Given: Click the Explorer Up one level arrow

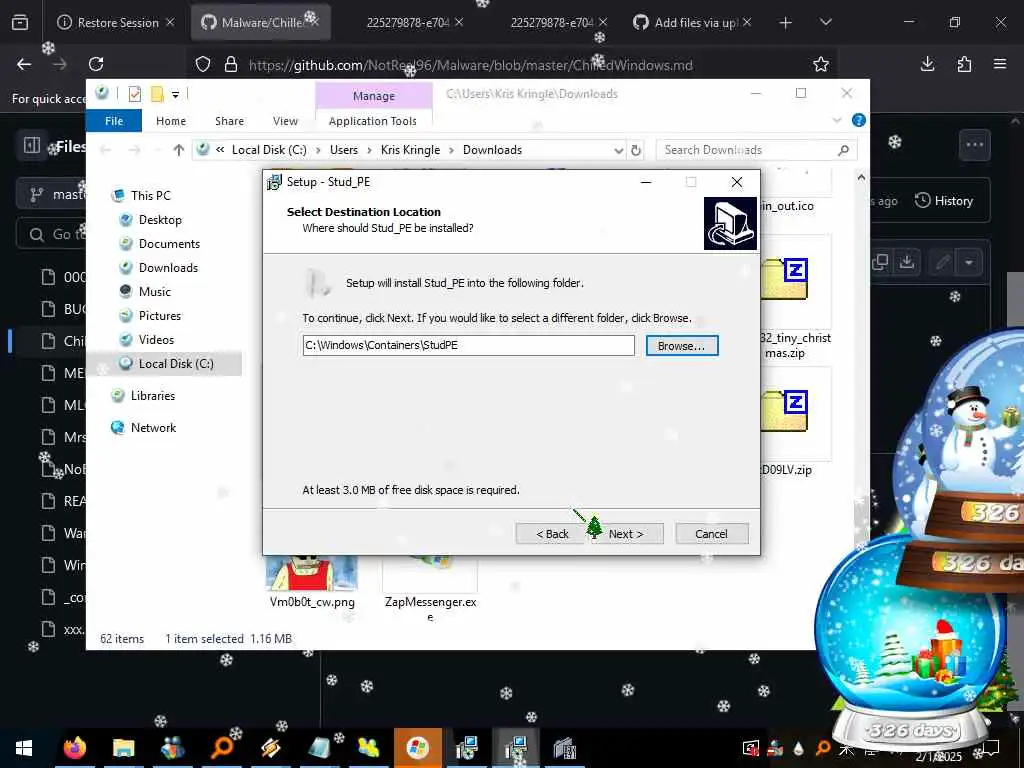Looking at the screenshot, I should [x=178, y=150].
